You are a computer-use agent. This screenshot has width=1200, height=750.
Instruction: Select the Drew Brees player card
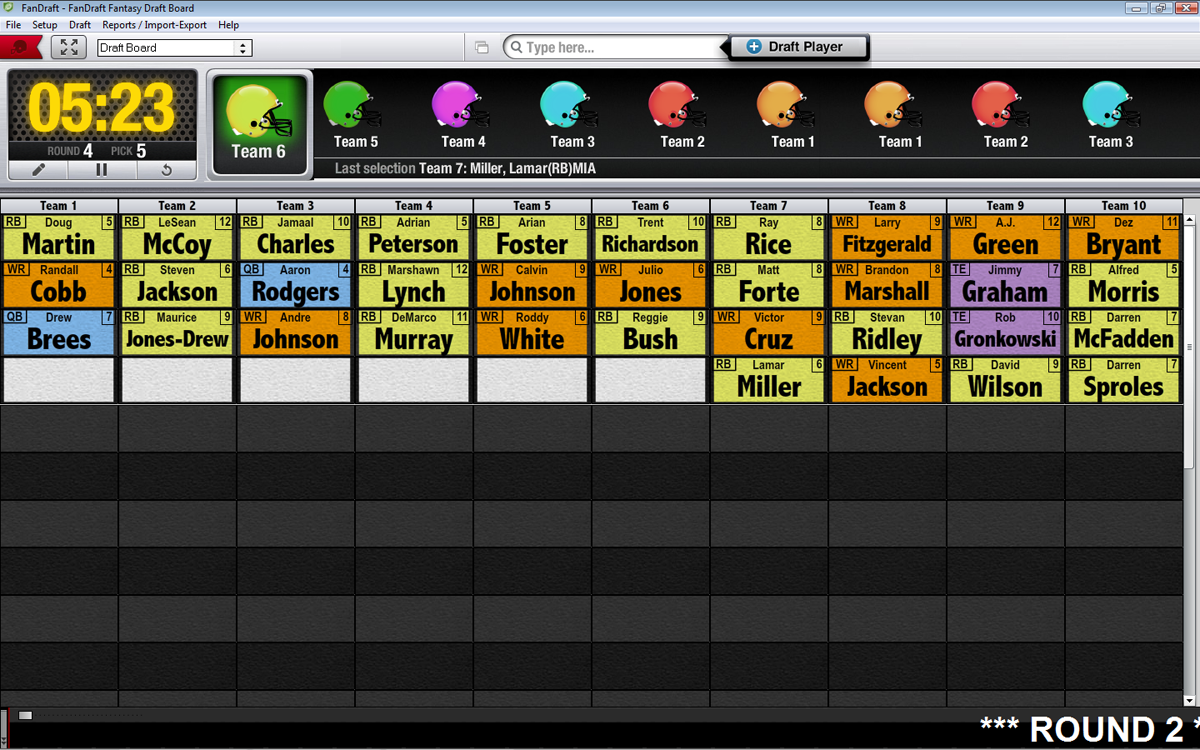tap(59, 332)
